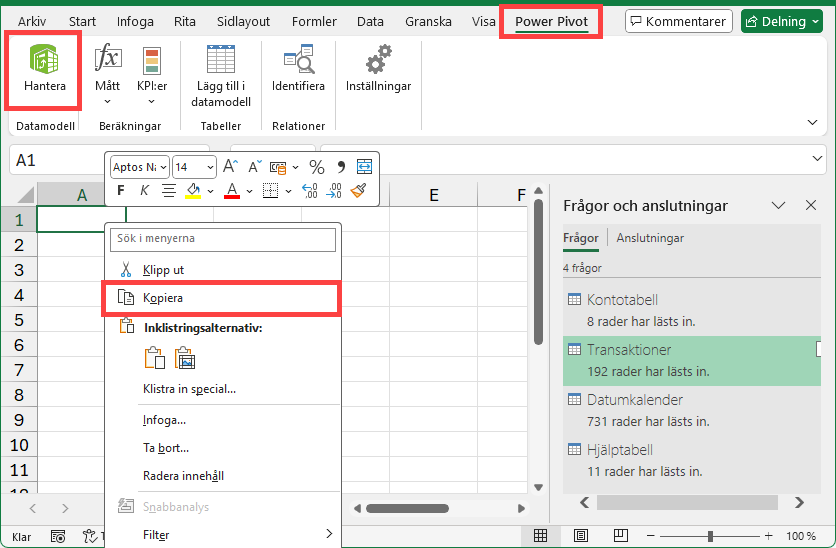Click the zoom slider handle
836x548 pixels.
pos(710,536)
